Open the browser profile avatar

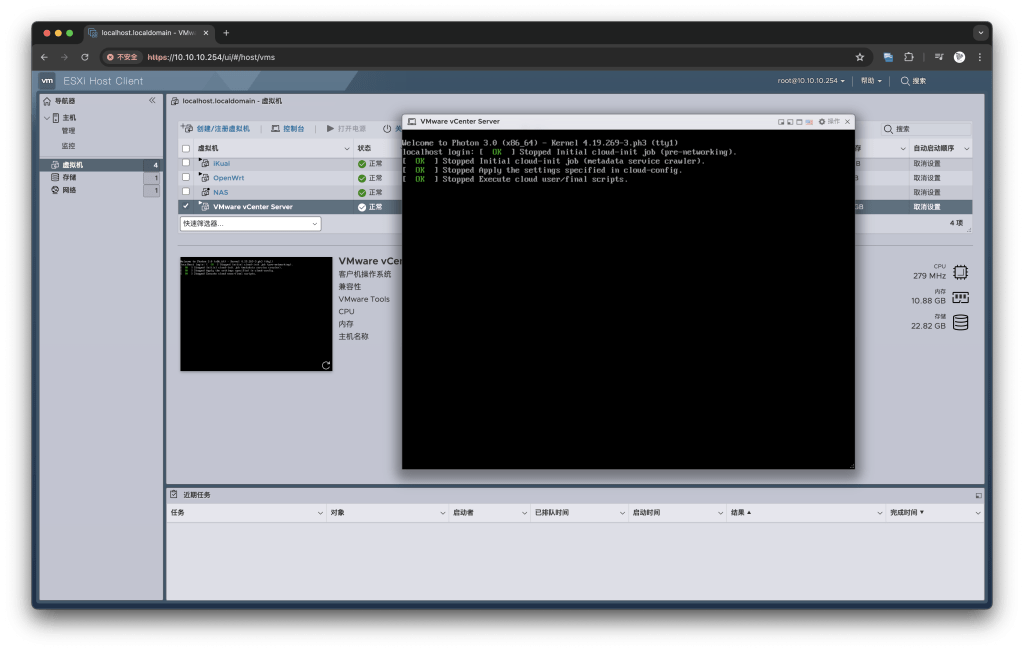coord(959,57)
